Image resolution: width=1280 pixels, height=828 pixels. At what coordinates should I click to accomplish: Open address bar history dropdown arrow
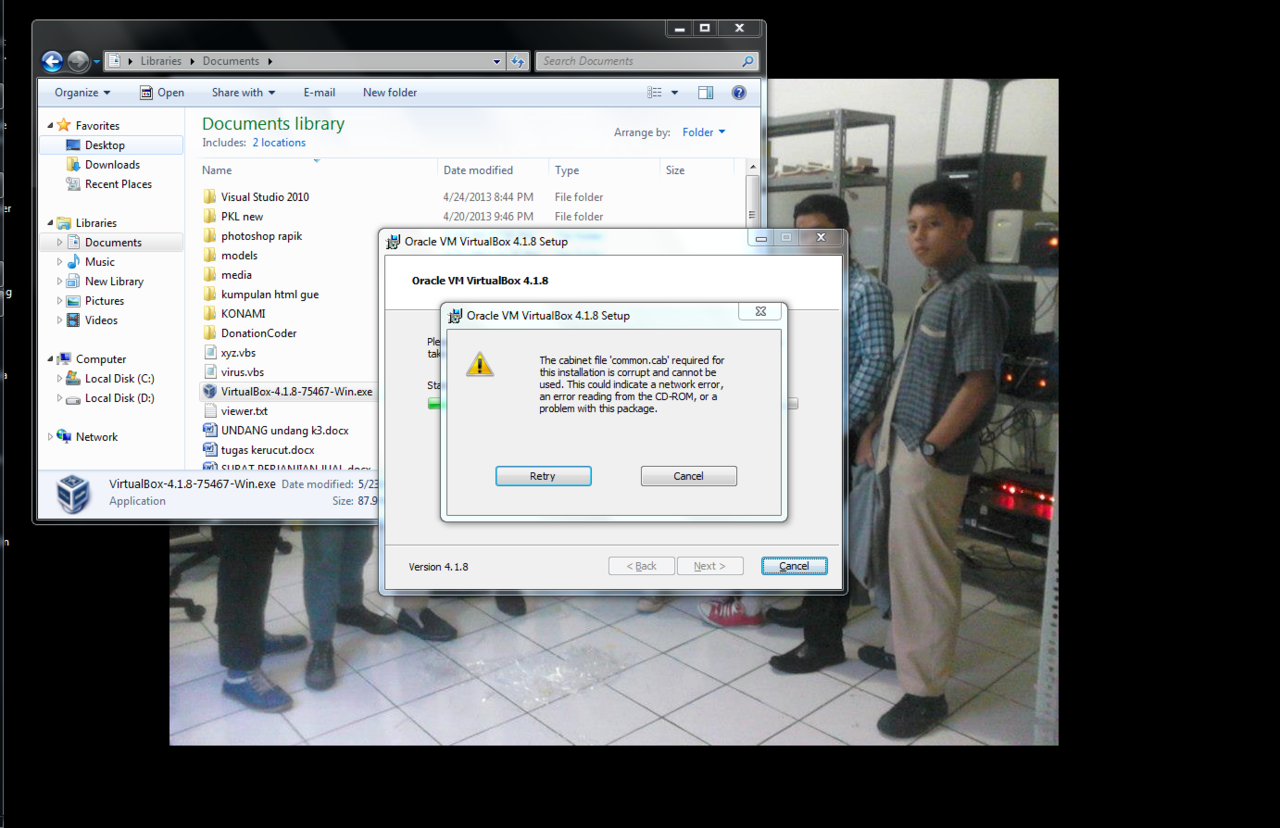tap(497, 61)
